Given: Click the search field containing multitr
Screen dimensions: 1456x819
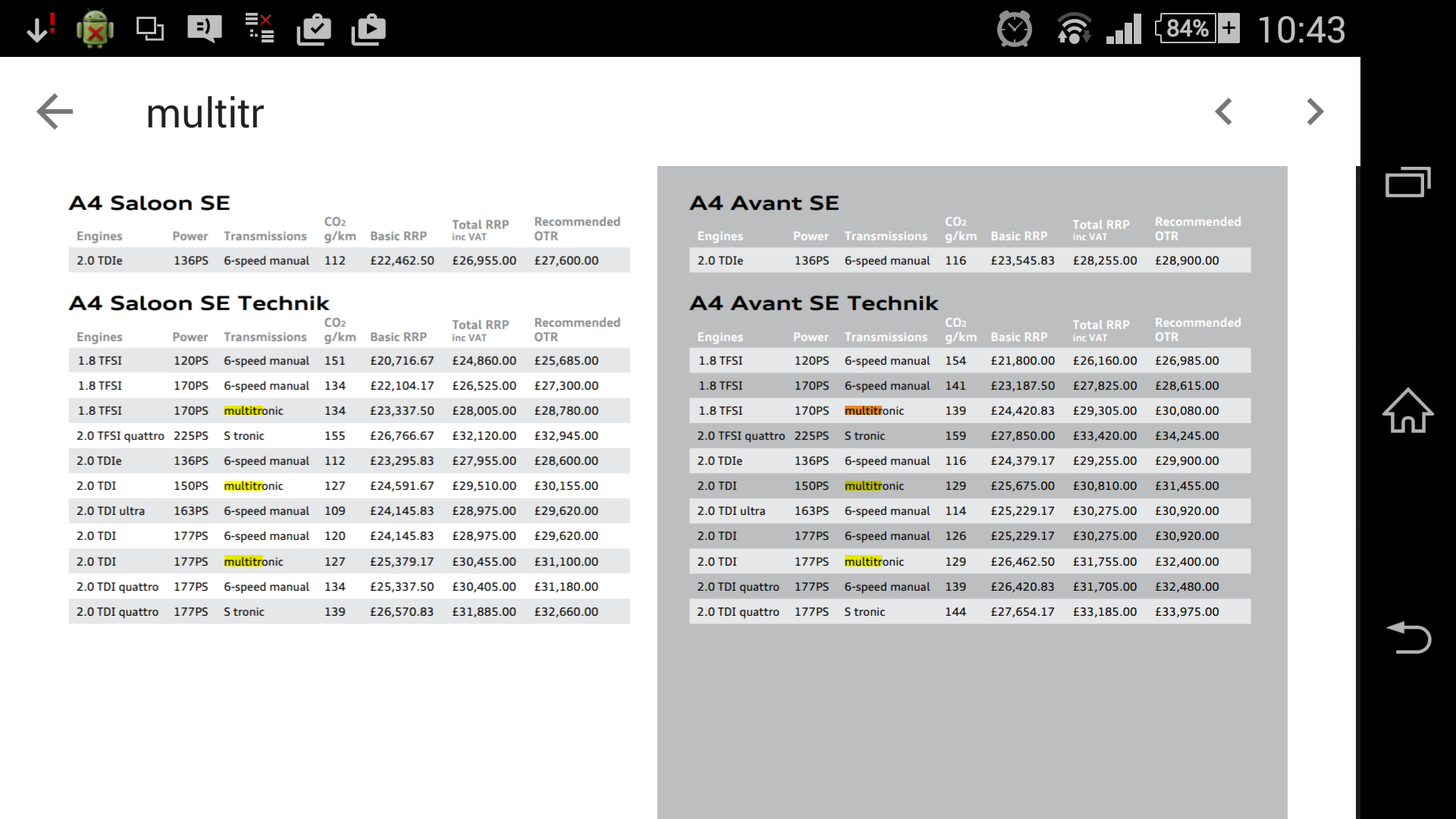Looking at the screenshot, I should point(206,114).
